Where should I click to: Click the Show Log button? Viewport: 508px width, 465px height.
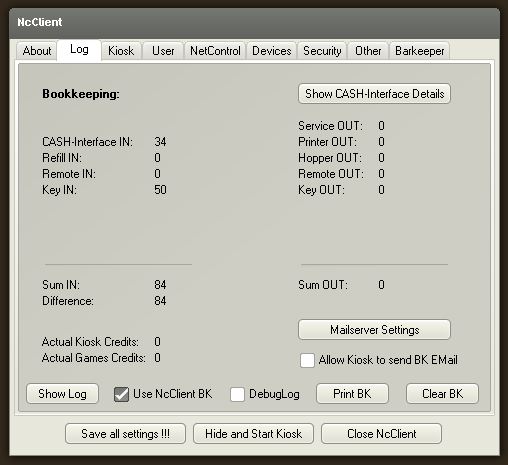tap(62, 394)
